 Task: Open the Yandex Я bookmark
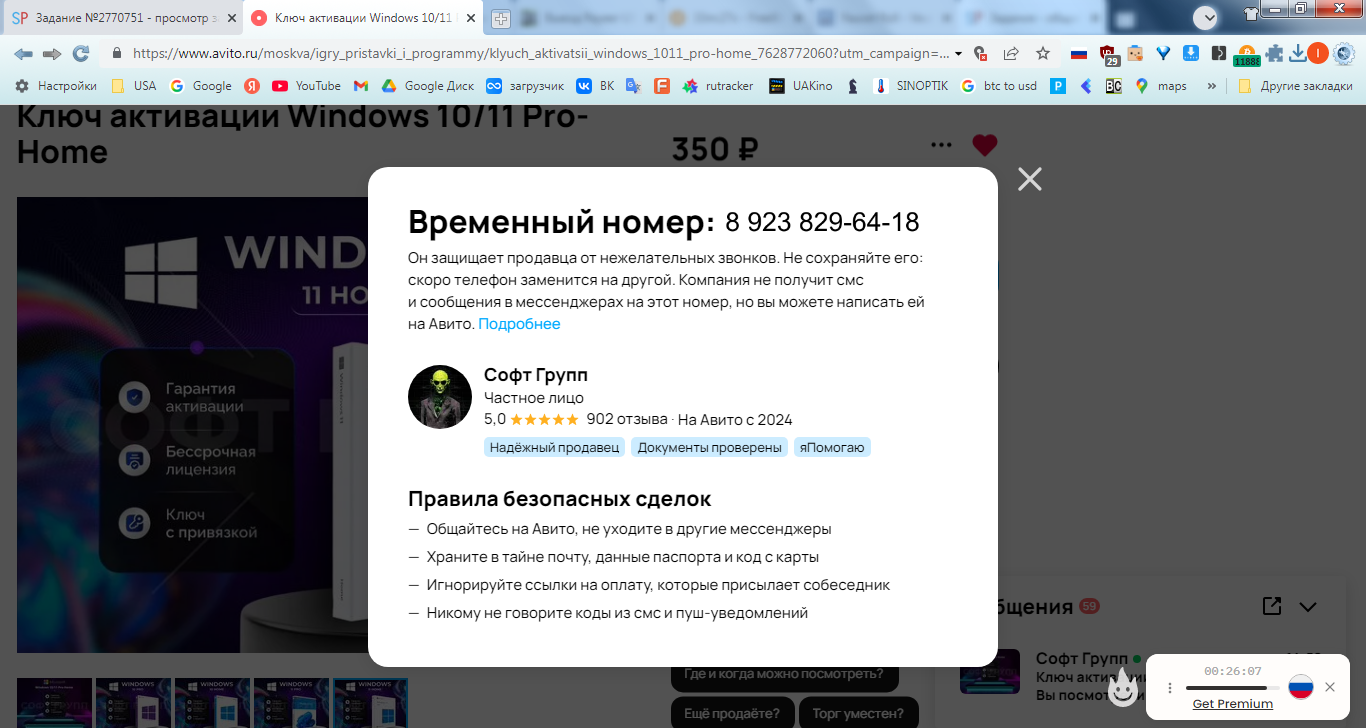[x=253, y=86]
